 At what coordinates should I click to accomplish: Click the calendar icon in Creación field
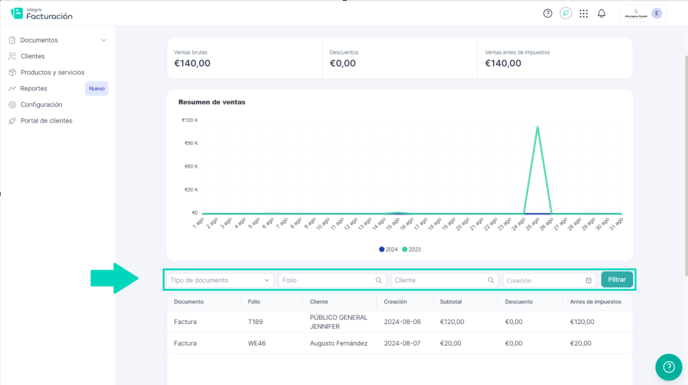(588, 281)
